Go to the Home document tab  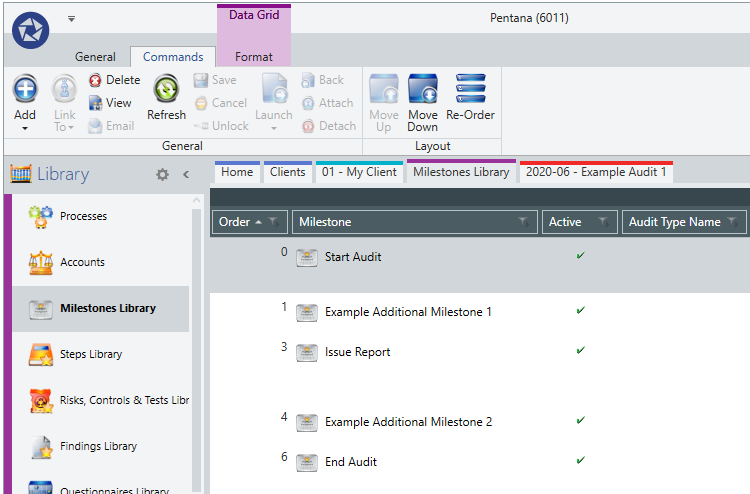pos(237,172)
